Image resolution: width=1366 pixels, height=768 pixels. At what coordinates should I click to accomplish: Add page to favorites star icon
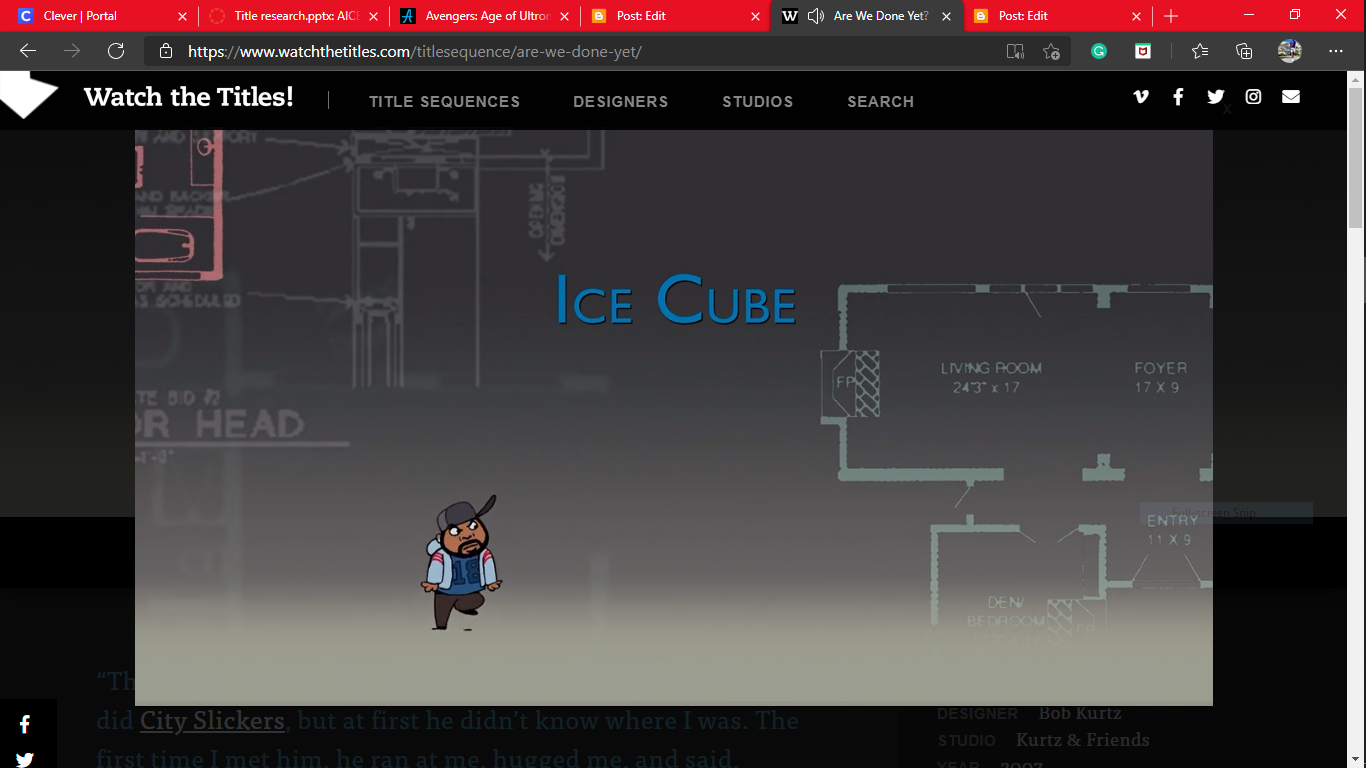pyautogui.click(x=1051, y=51)
